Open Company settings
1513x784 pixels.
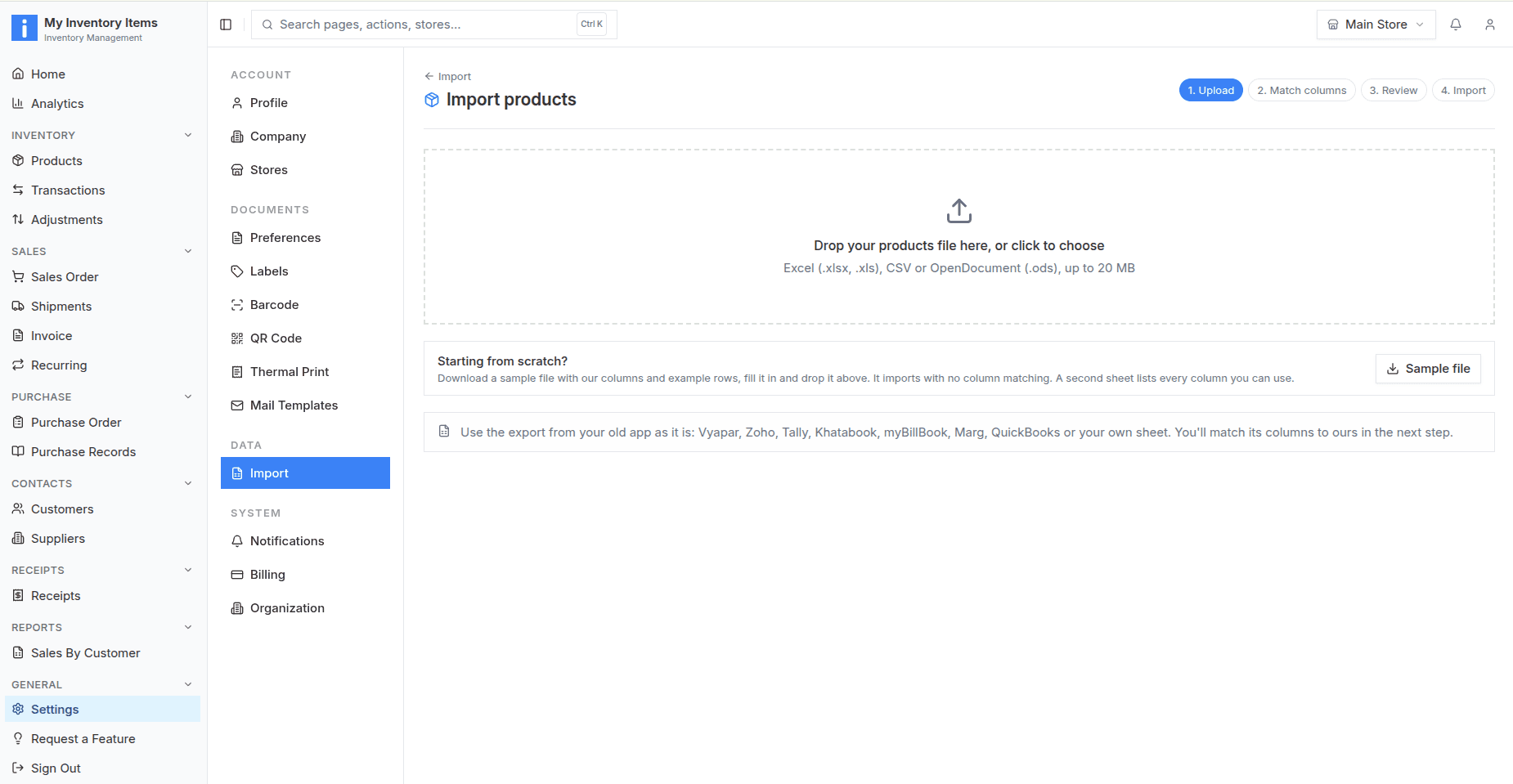305,137
